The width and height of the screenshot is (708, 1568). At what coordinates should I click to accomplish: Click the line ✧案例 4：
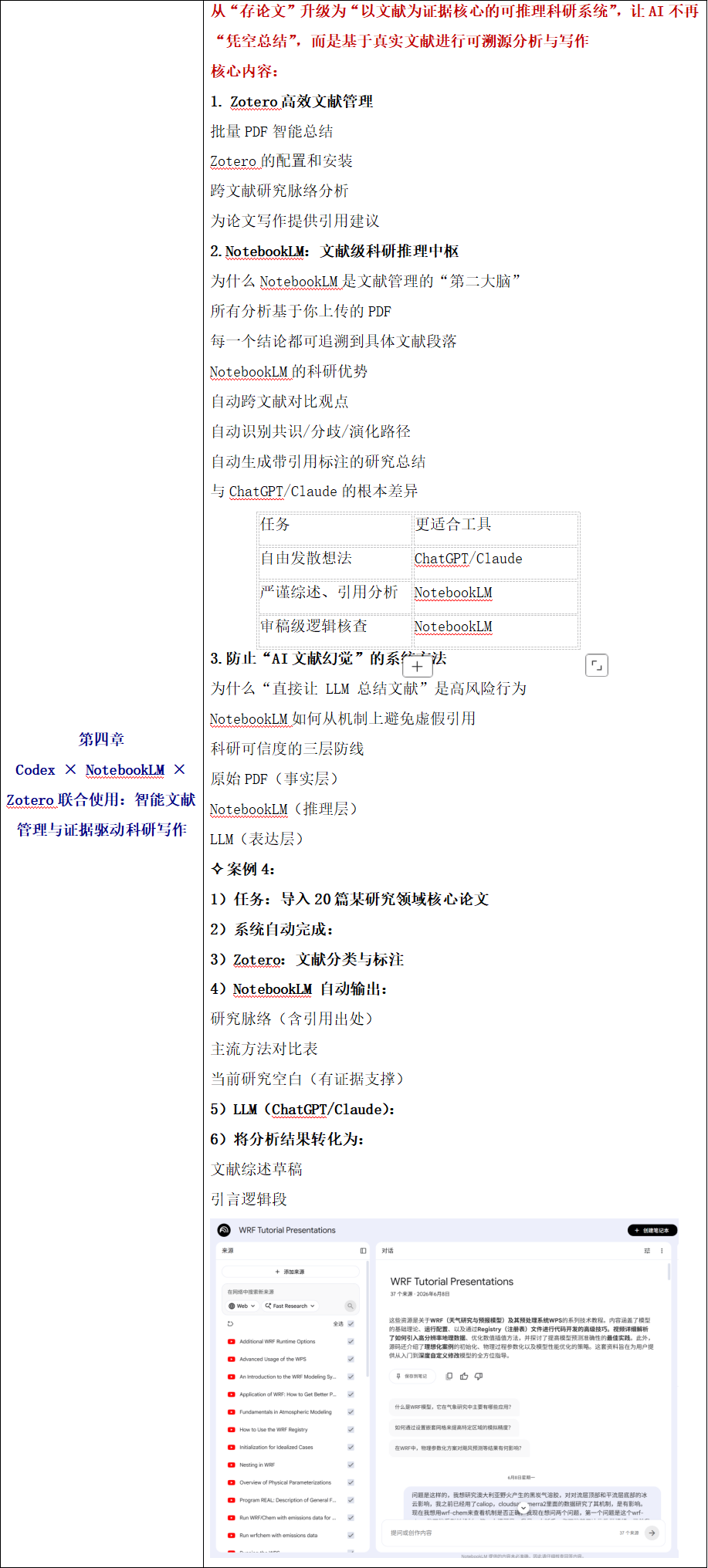pos(242,869)
